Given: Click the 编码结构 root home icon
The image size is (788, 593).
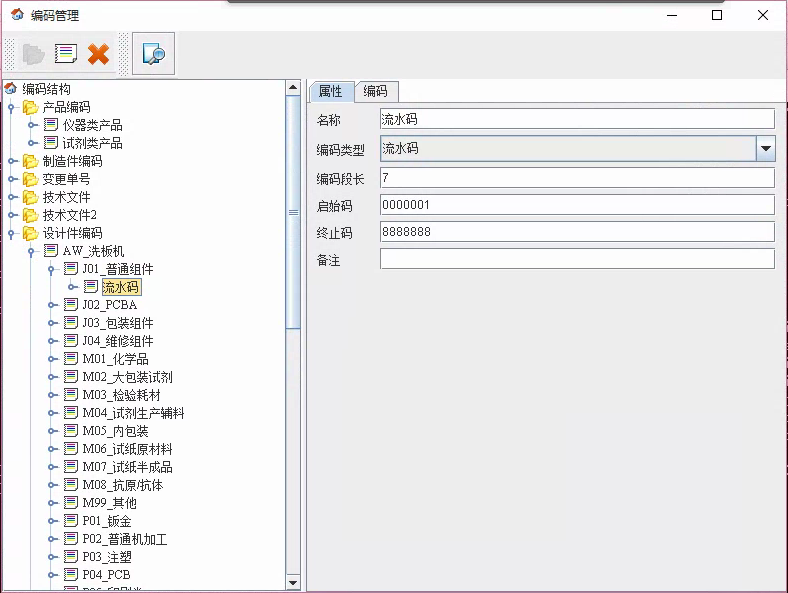Looking at the screenshot, I should 11,89.
